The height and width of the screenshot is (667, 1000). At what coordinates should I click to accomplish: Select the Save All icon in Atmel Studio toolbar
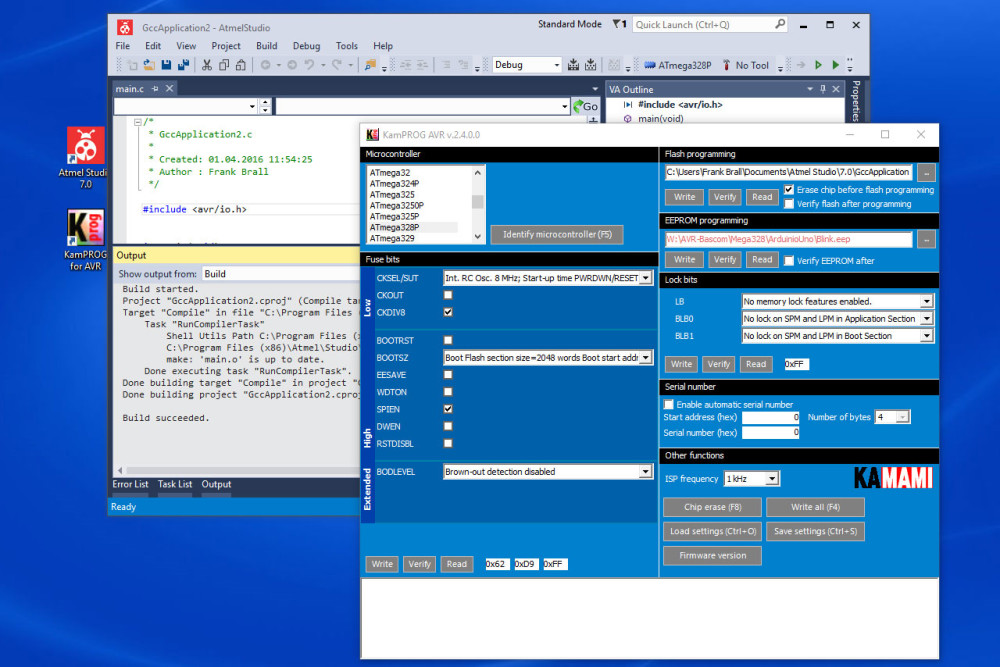pos(183,64)
